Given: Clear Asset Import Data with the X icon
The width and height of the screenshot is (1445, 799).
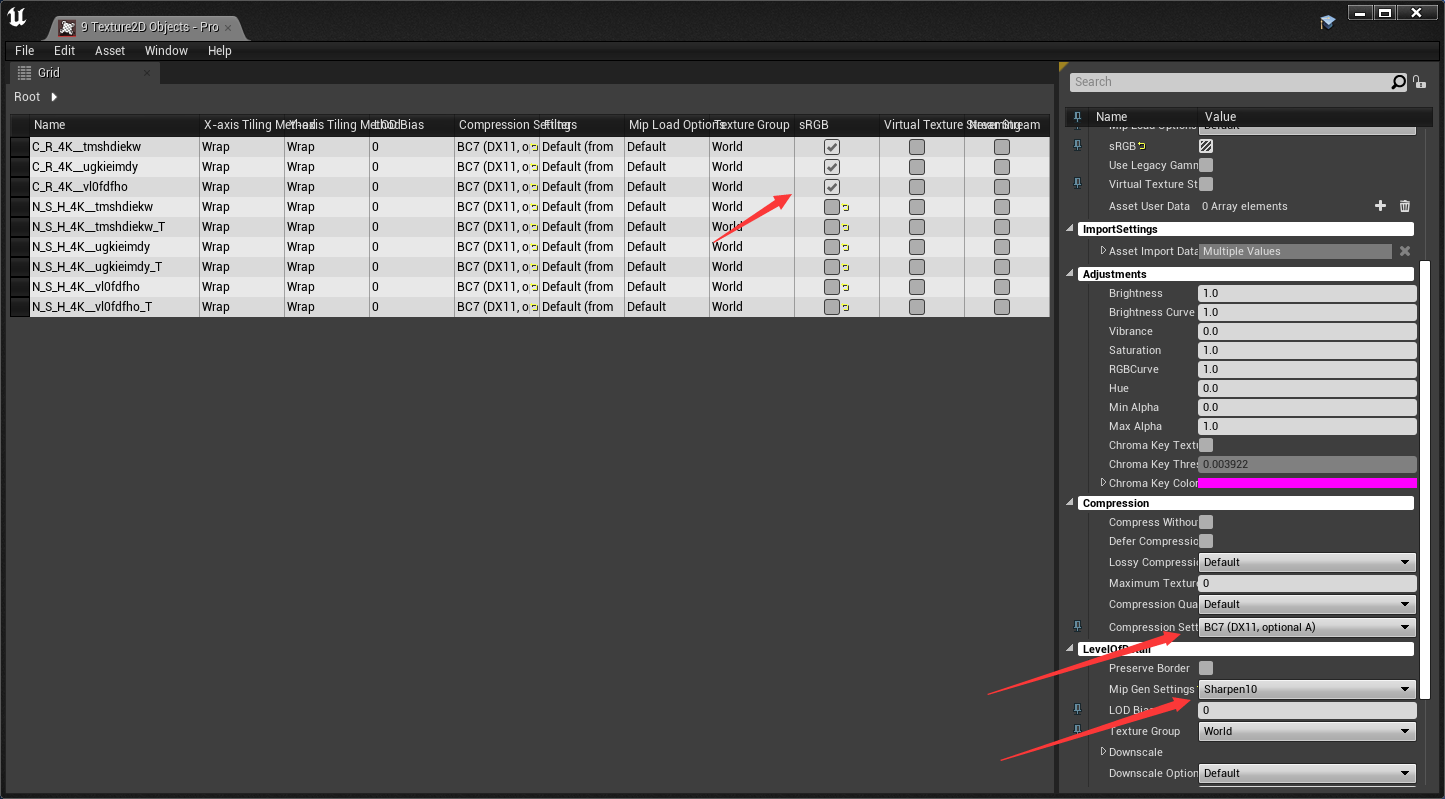Looking at the screenshot, I should (1404, 251).
